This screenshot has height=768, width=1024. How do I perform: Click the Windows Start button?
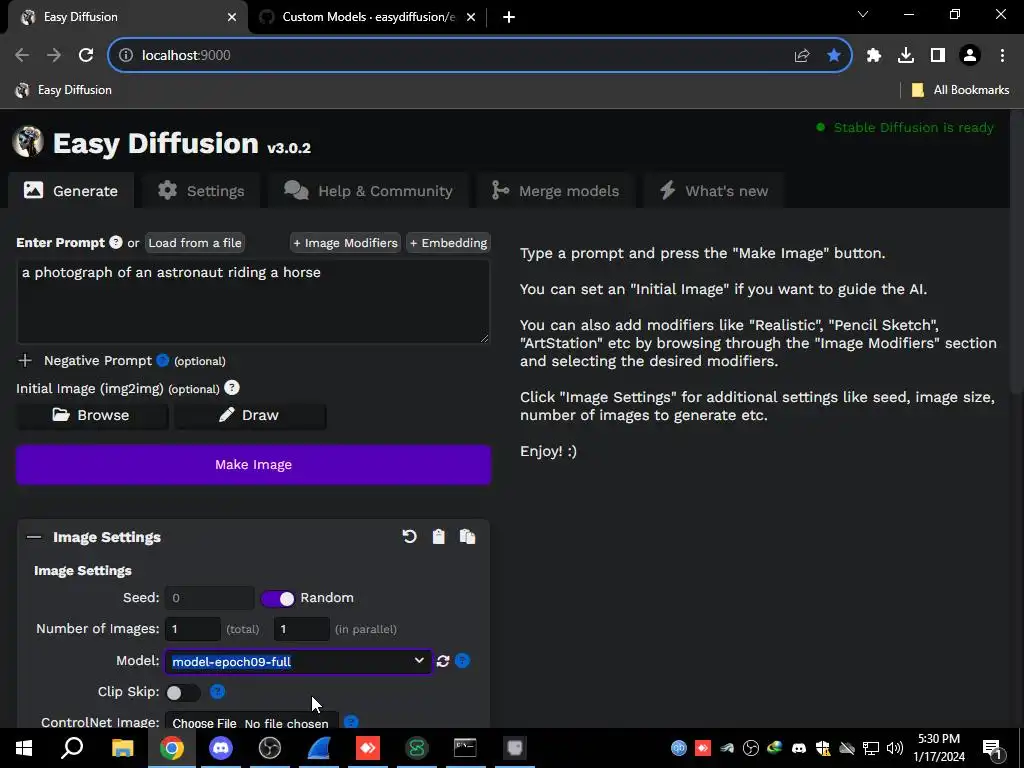pos(24,748)
